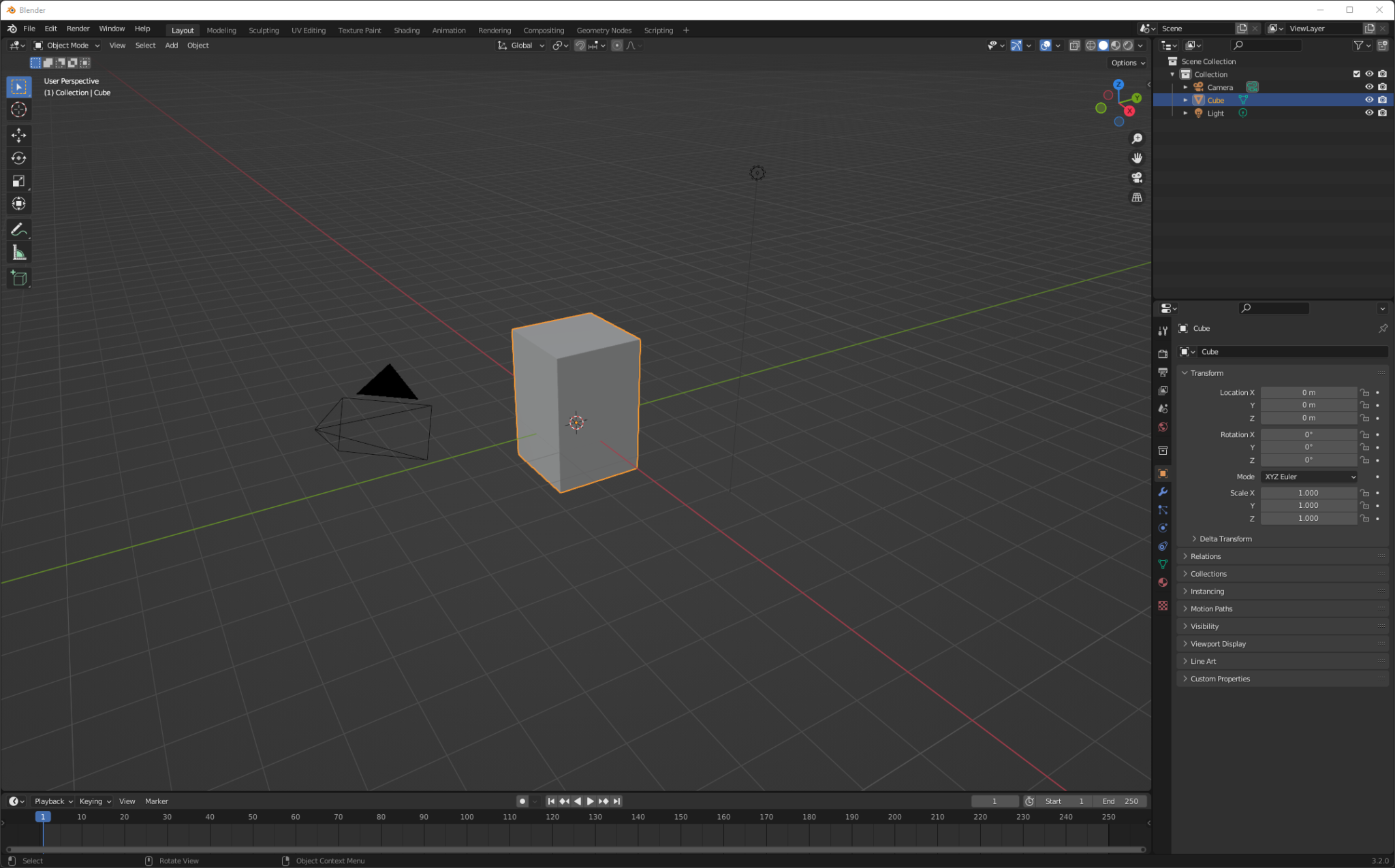Hide the Light object in the outliner

pyautogui.click(x=1369, y=113)
